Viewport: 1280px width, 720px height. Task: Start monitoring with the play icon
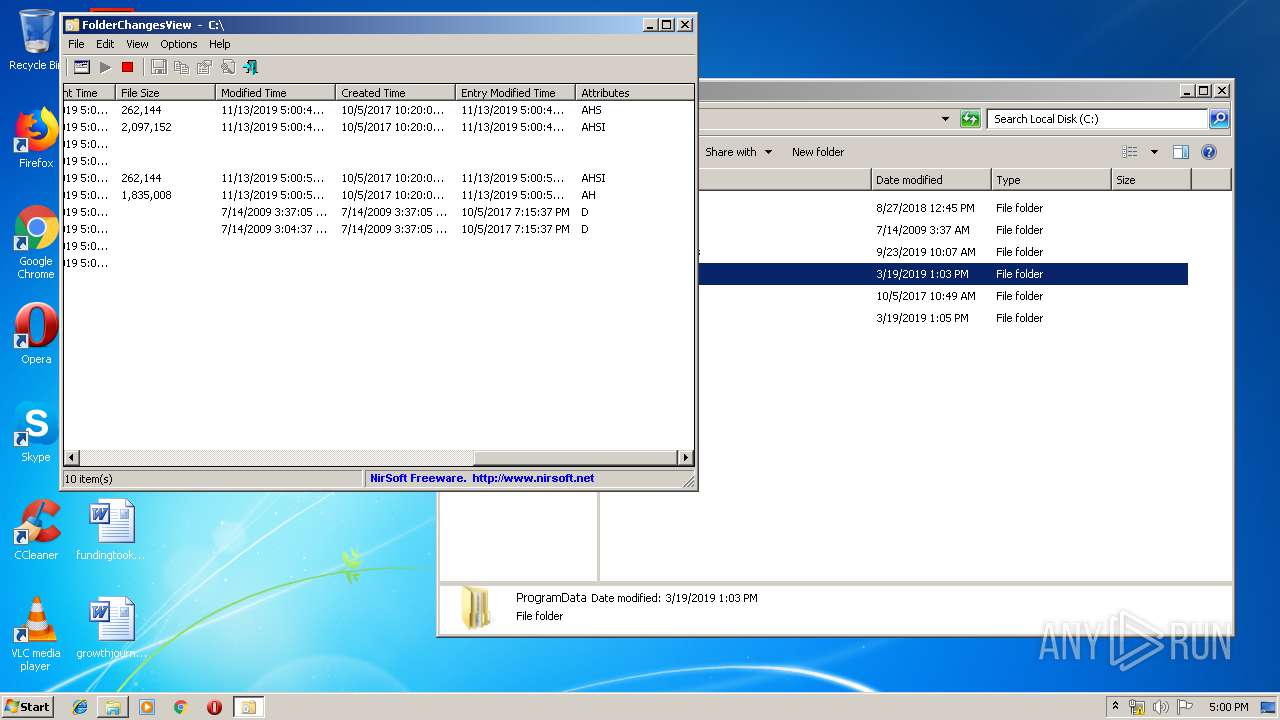[105, 67]
